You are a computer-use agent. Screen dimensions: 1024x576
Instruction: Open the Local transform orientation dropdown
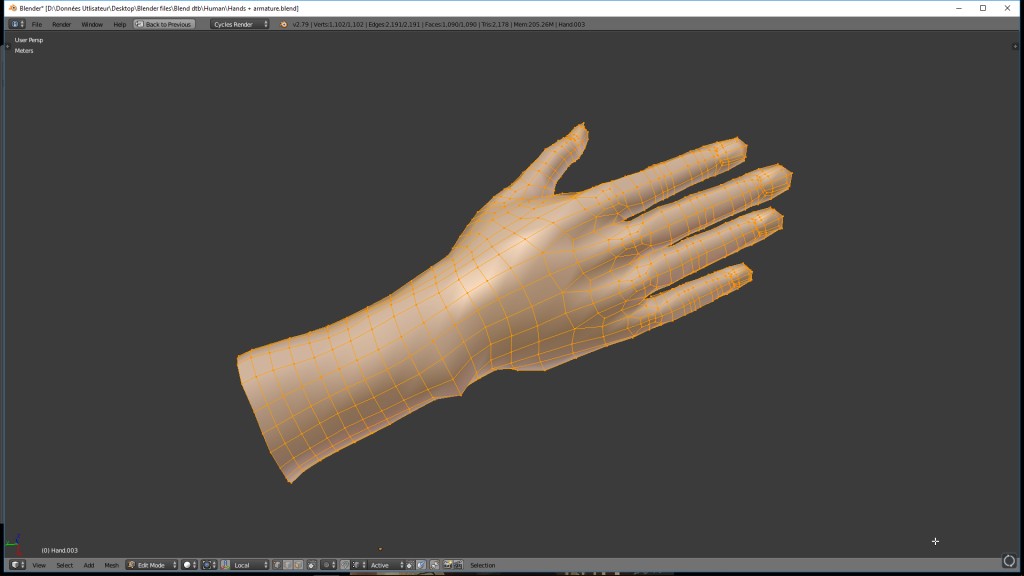click(250, 565)
